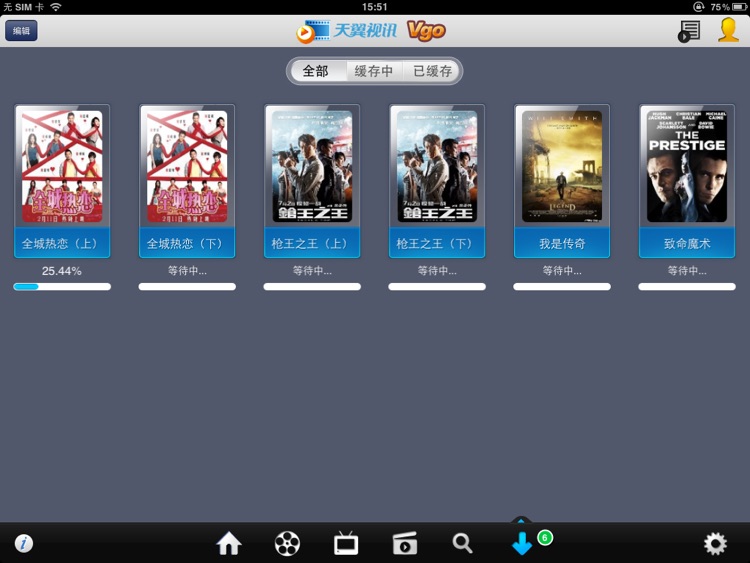Click progress bar under 全城热恋（上）
This screenshot has width=750, height=563.
(x=62, y=287)
